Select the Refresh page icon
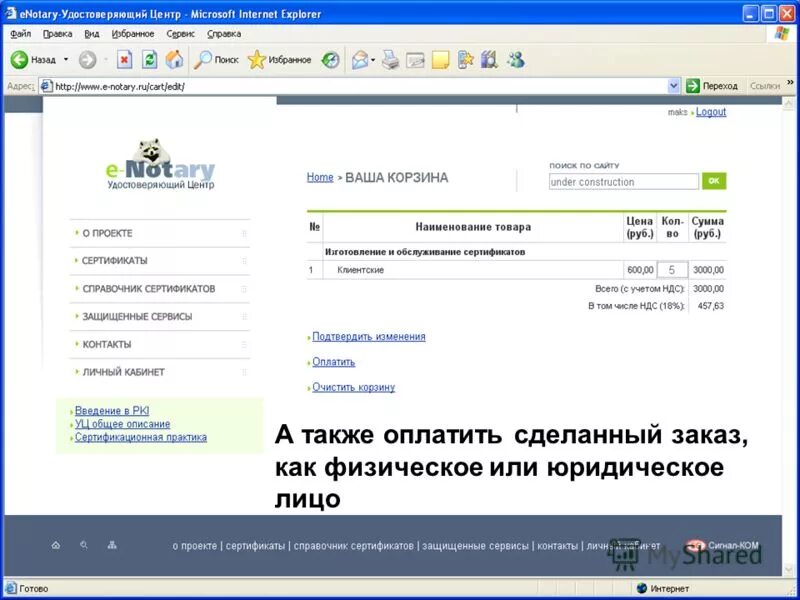The image size is (800, 600). (x=150, y=59)
